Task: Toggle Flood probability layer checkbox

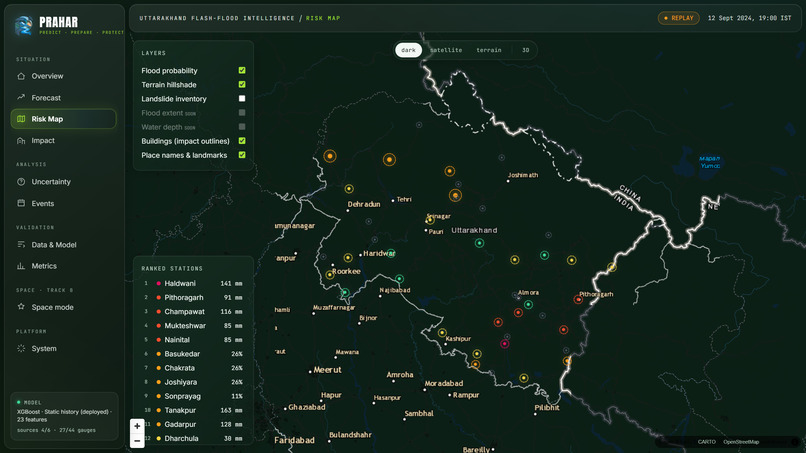Action: [x=242, y=70]
